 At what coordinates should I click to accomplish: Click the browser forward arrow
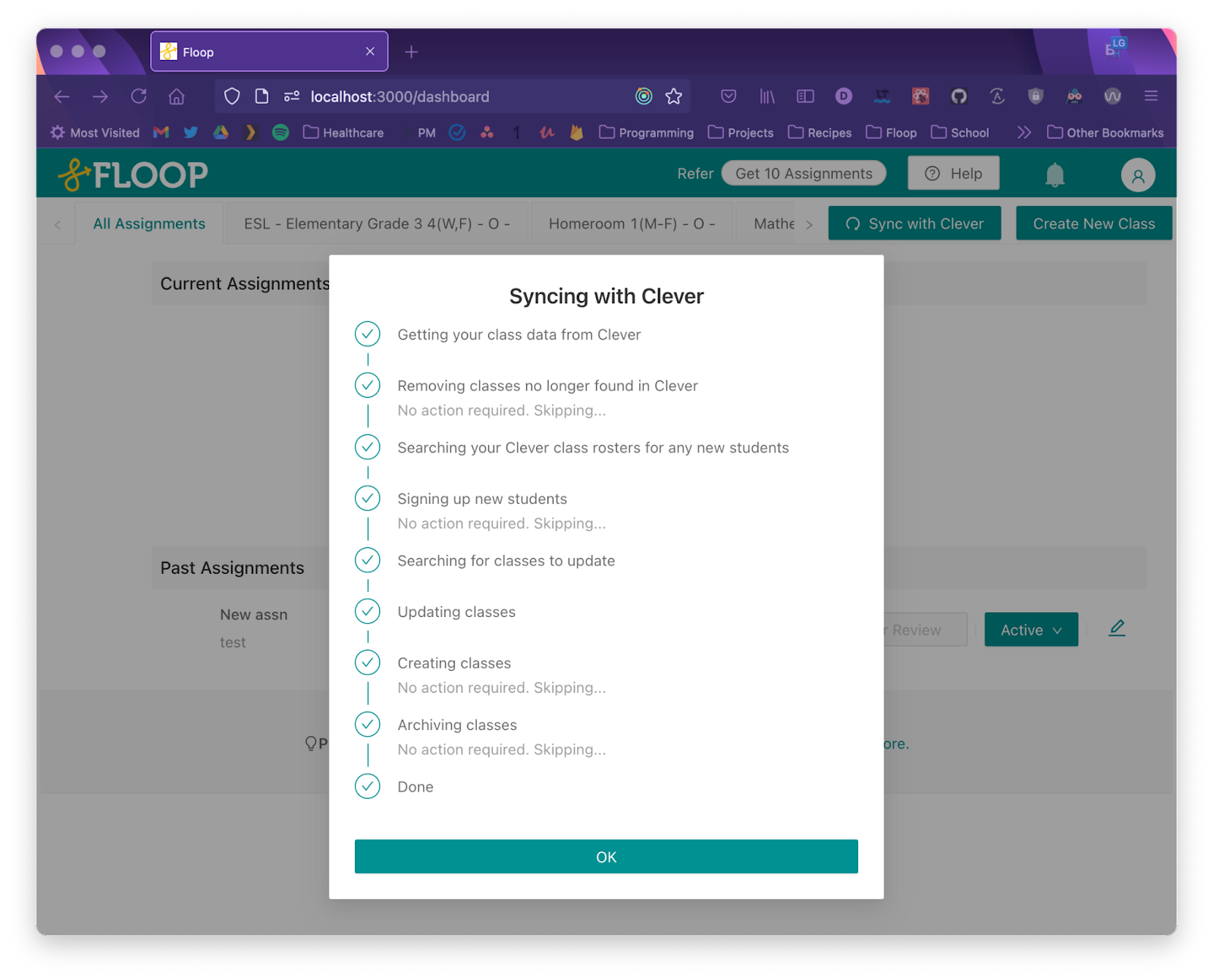tap(100, 96)
